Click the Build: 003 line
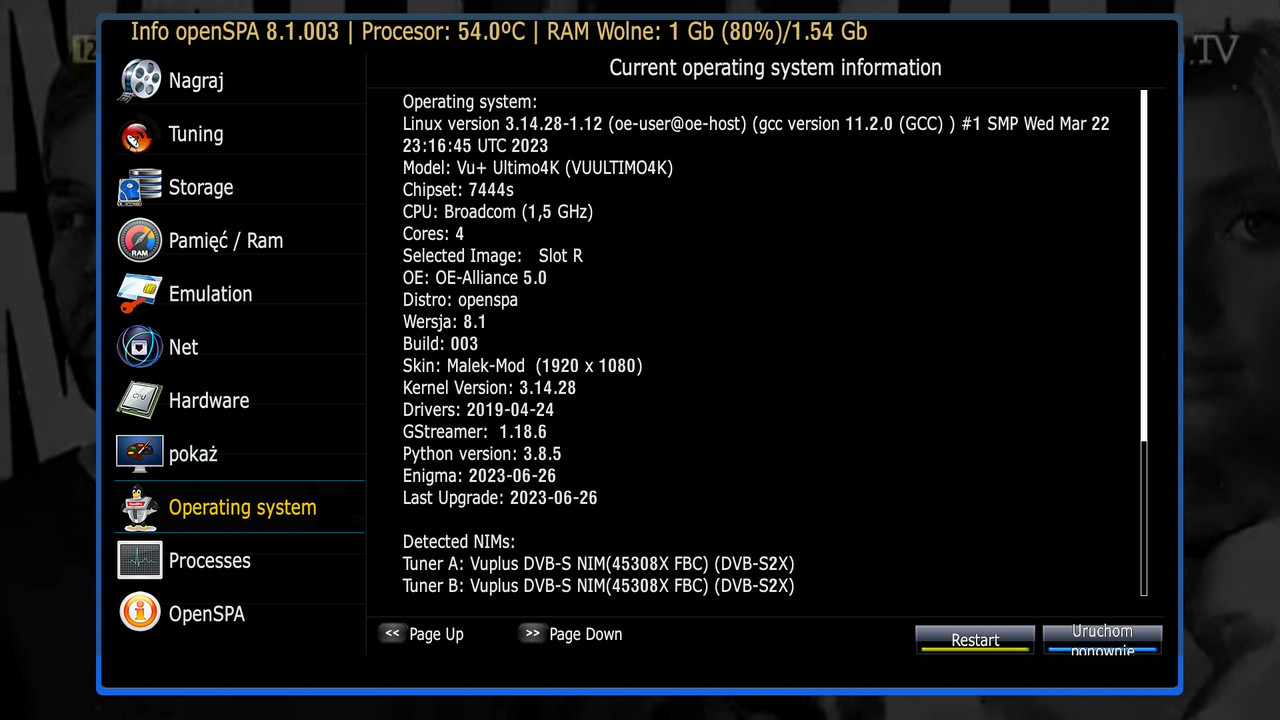1280x720 pixels. coord(440,343)
